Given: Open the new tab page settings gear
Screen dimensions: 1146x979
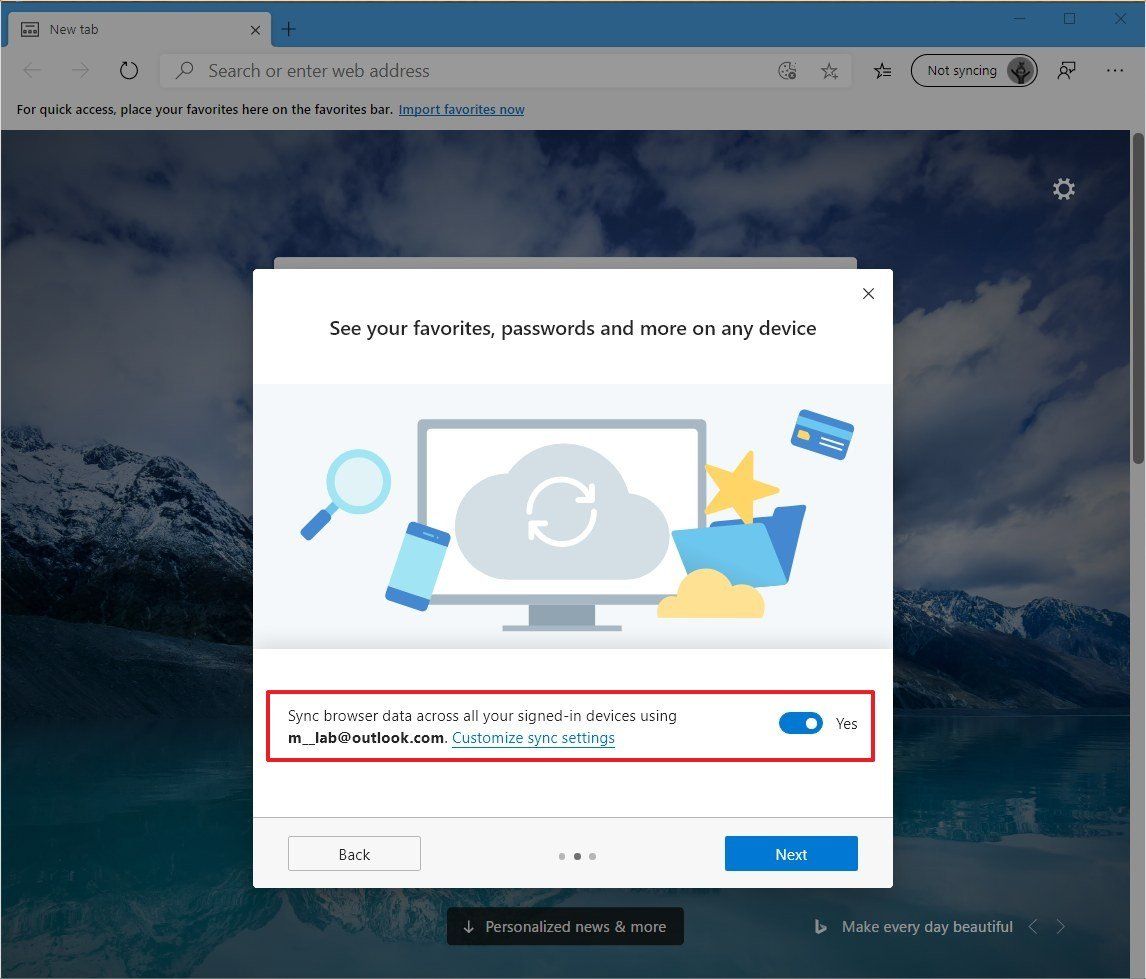Looking at the screenshot, I should 1063,188.
